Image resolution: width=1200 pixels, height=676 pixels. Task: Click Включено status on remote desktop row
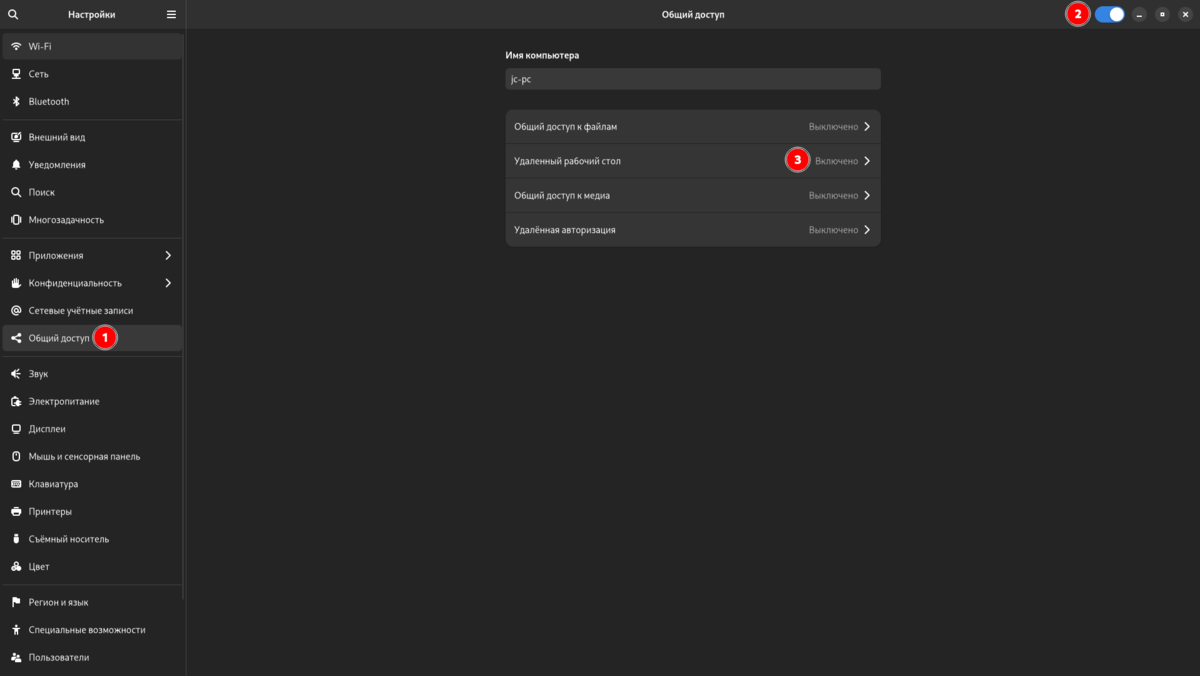point(837,161)
